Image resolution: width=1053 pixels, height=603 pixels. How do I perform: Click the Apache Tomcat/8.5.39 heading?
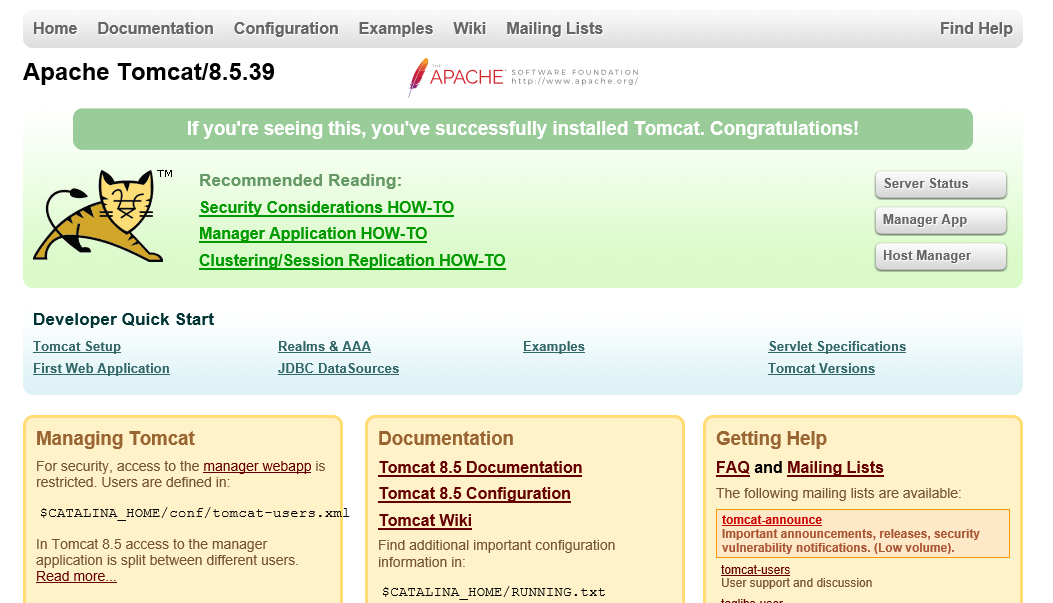(149, 72)
